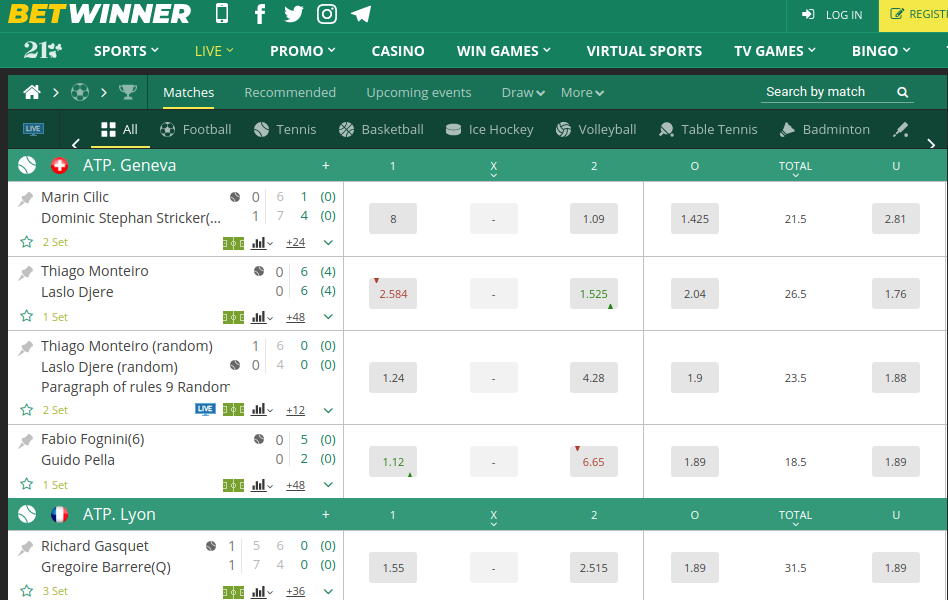948x600 pixels.
Task: Open the More dropdown filter
Action: [582, 93]
